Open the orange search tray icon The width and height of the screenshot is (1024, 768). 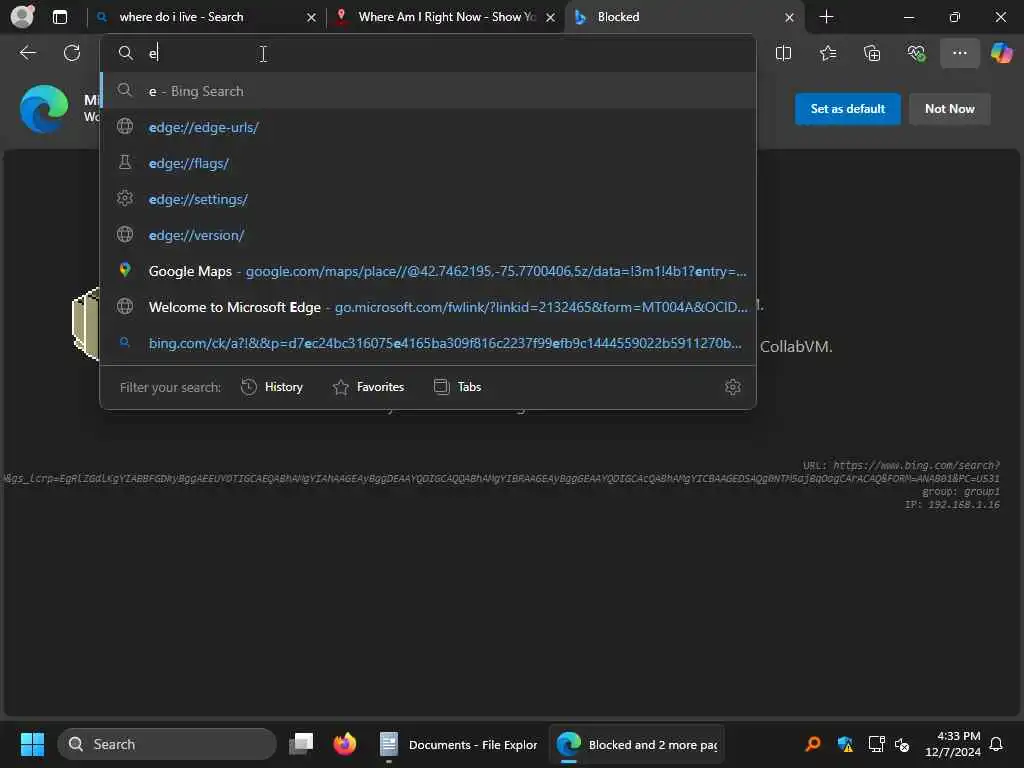[813, 744]
